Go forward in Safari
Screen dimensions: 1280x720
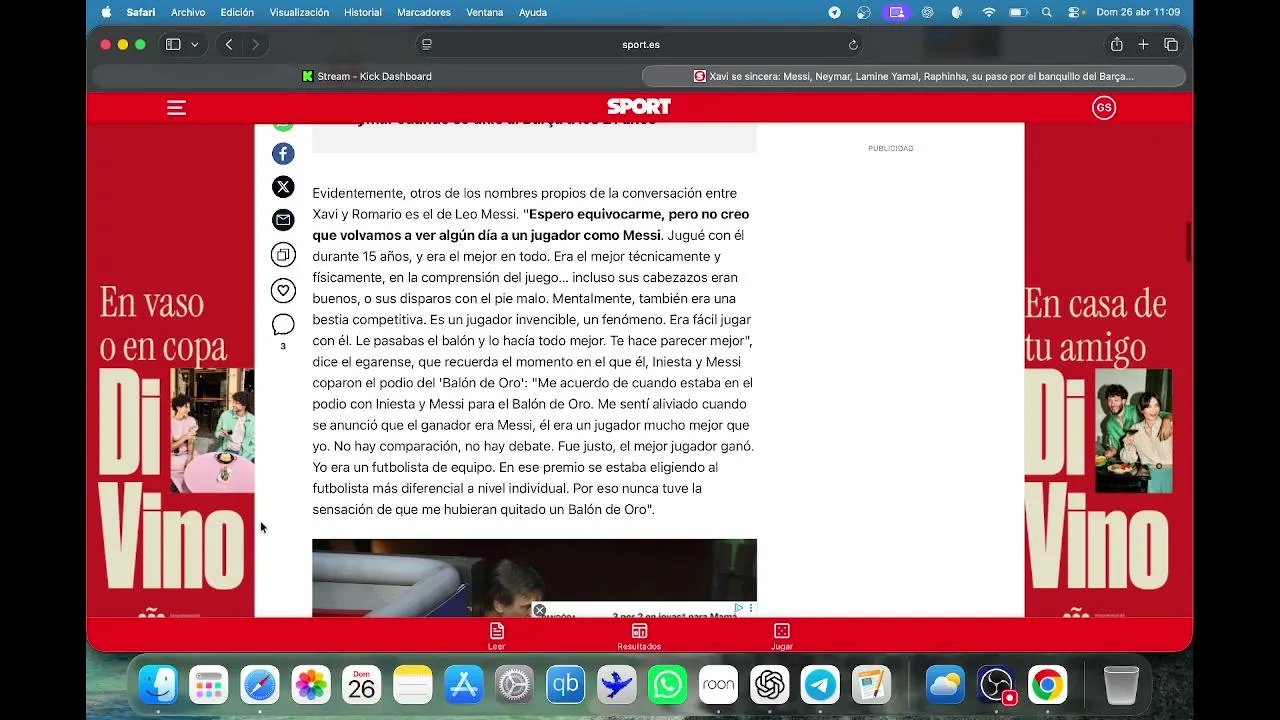click(x=255, y=44)
